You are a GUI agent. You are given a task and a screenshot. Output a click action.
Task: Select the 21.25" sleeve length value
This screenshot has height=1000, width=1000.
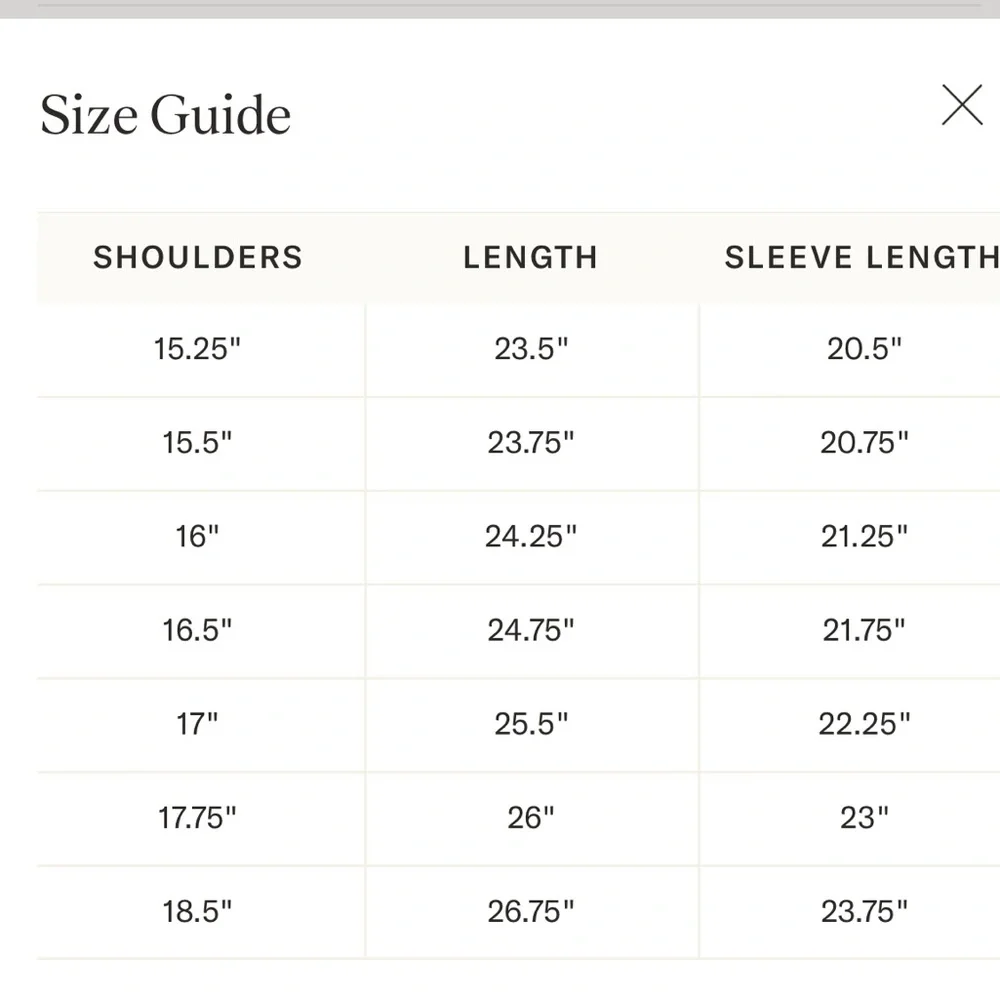pyautogui.click(x=864, y=537)
